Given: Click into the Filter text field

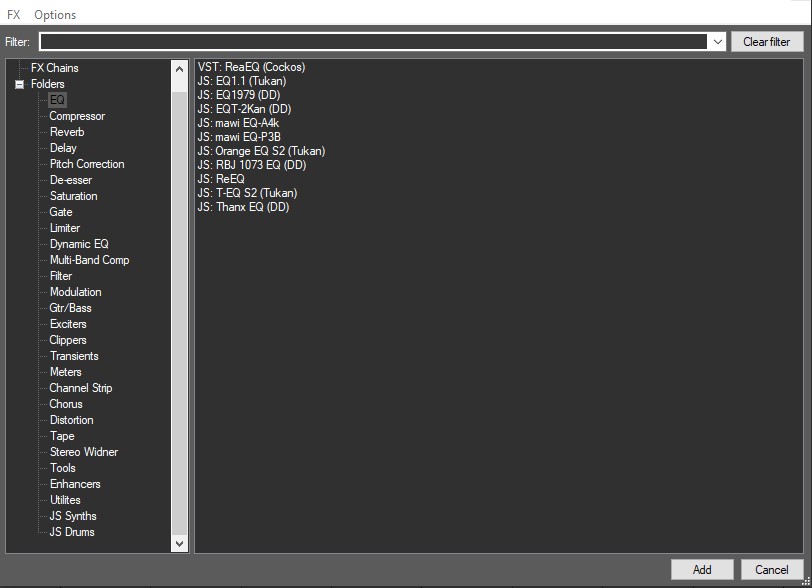Looking at the screenshot, I should click(x=373, y=41).
